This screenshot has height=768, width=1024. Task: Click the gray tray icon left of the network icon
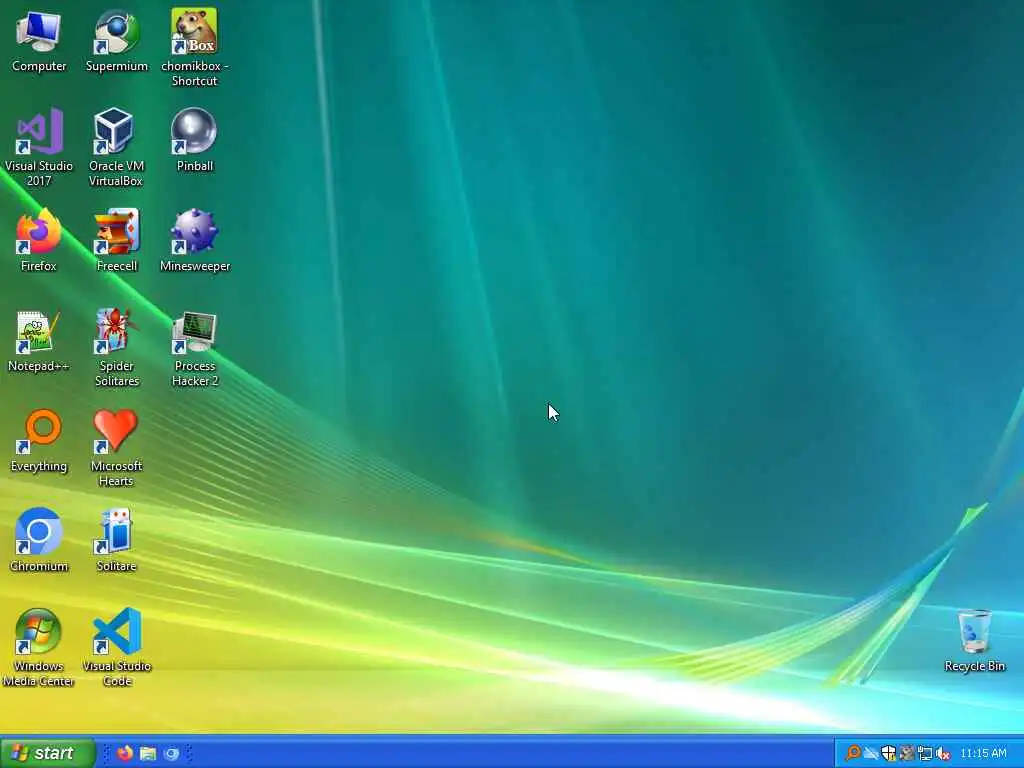point(906,754)
